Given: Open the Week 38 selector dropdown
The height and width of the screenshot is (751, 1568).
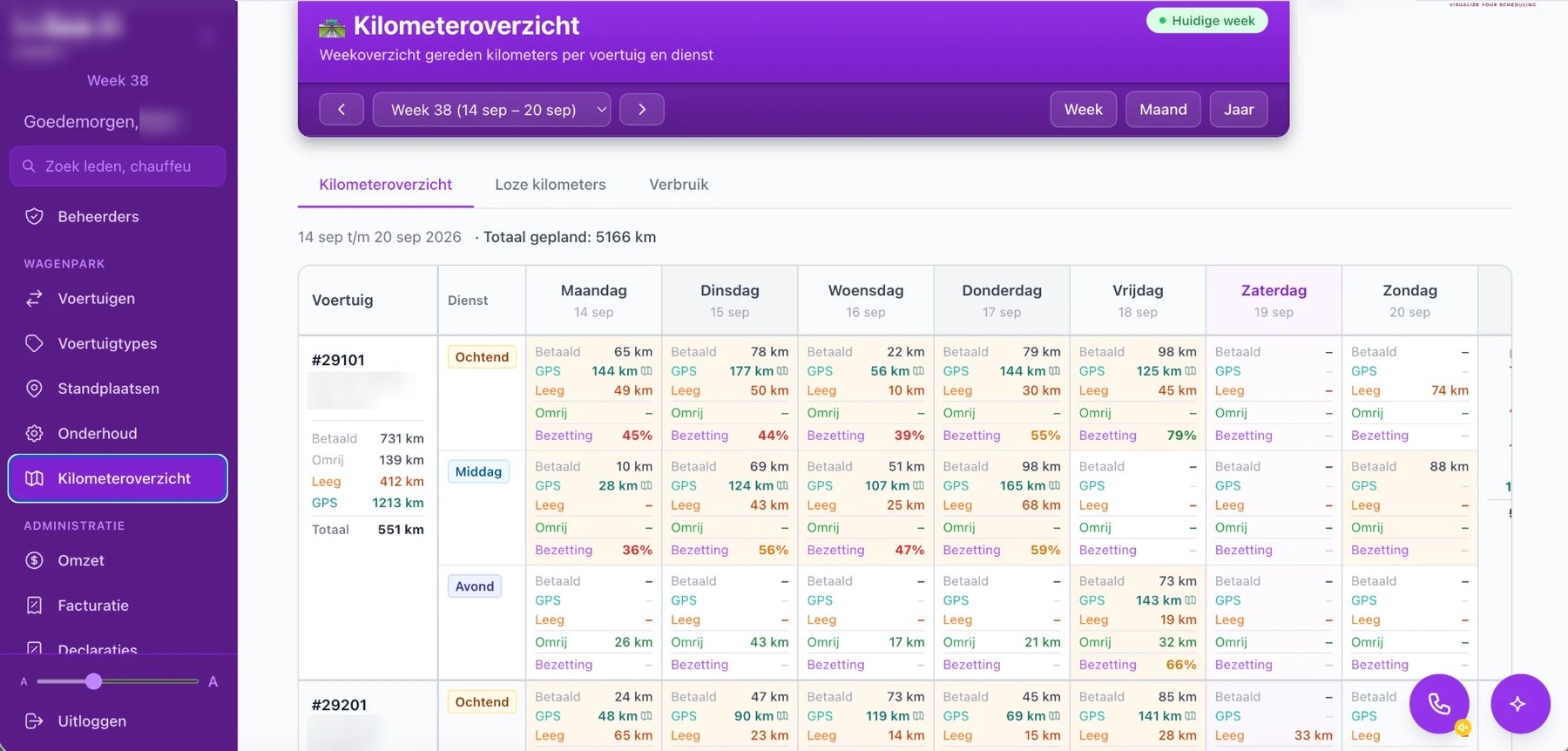Looking at the screenshot, I should (x=491, y=110).
